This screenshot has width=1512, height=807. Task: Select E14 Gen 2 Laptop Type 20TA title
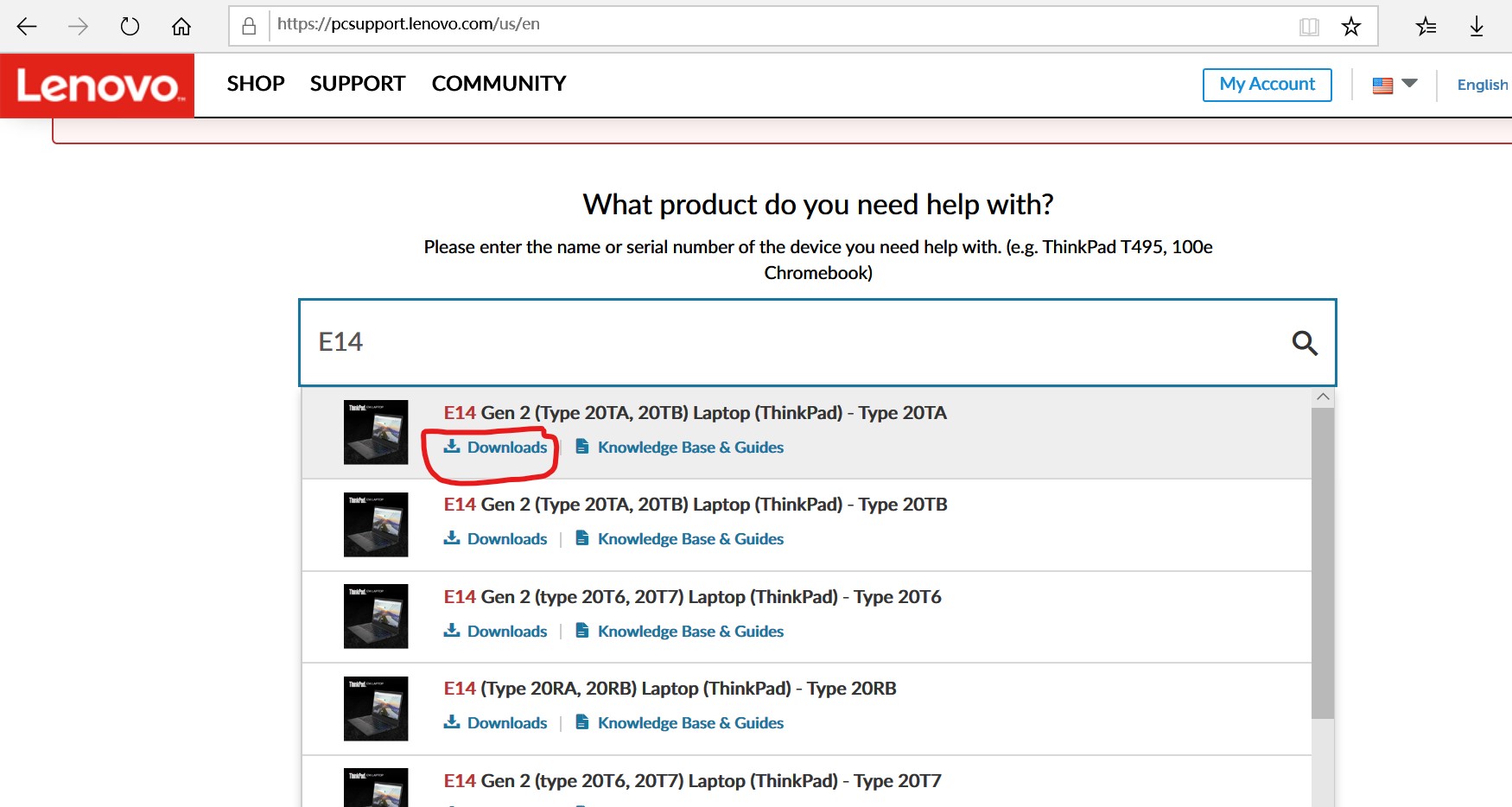click(696, 413)
